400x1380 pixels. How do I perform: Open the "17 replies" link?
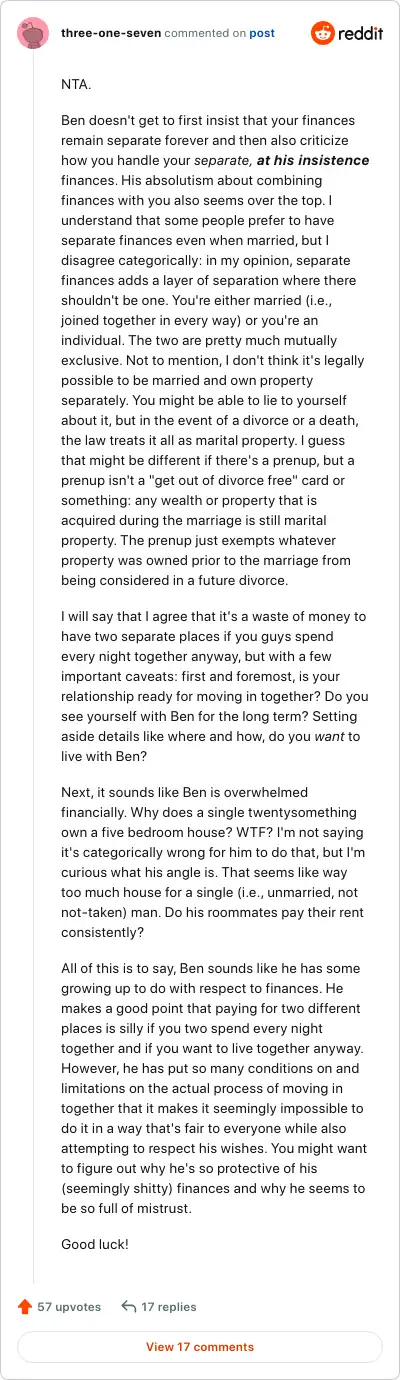point(169,1306)
